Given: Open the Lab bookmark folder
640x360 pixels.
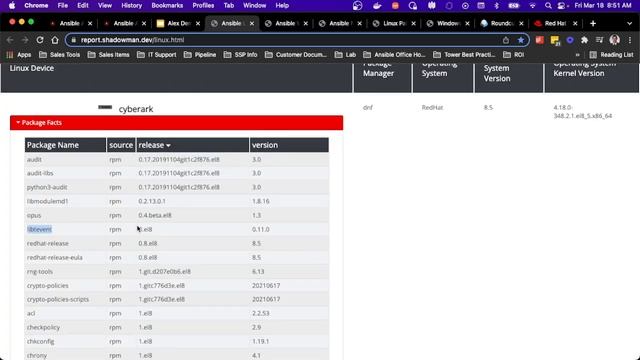Looking at the screenshot, I should click(345, 55).
